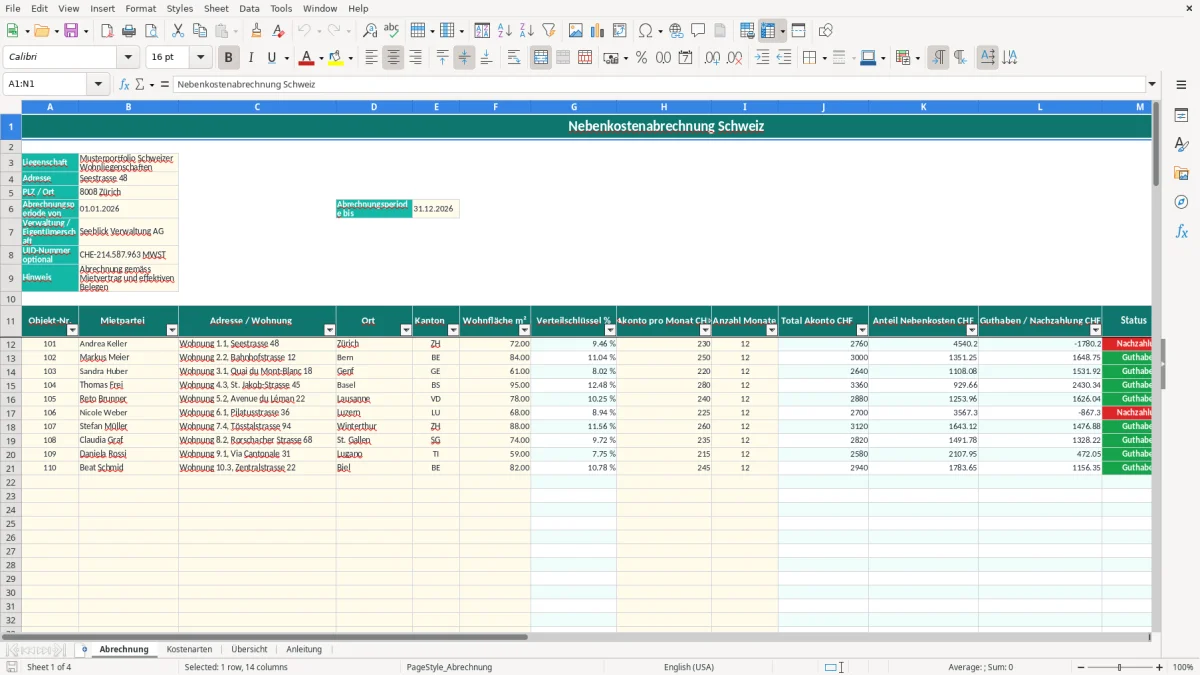
Task: Toggle Align Left
Action: click(371, 58)
